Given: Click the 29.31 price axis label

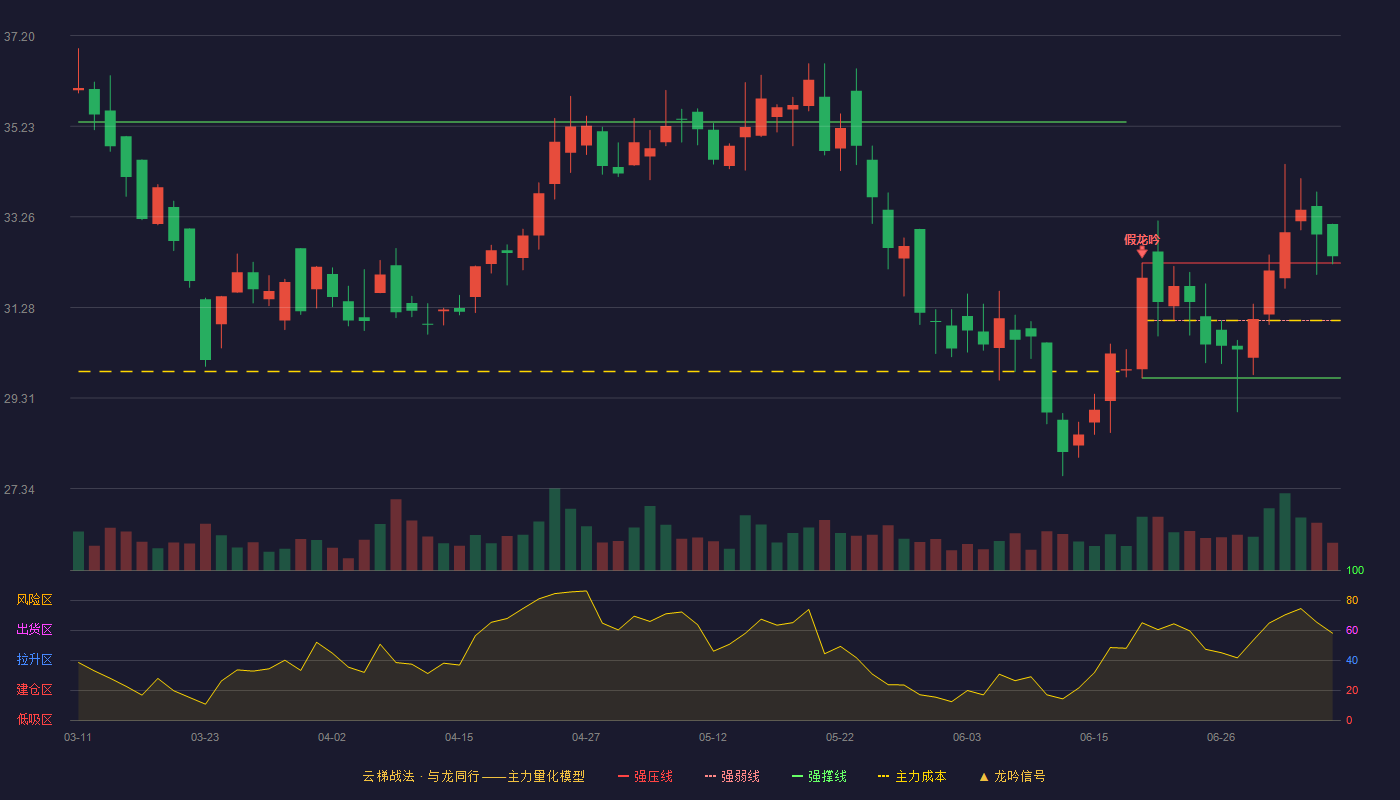Looking at the screenshot, I should click(x=19, y=399).
